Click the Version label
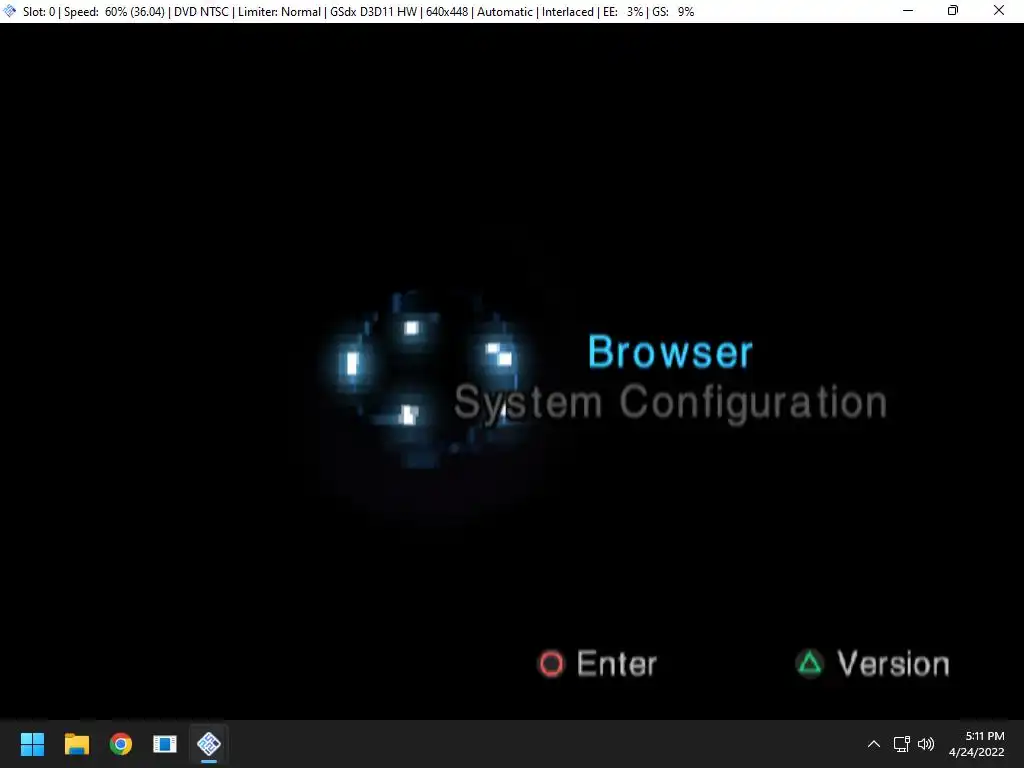 893,664
